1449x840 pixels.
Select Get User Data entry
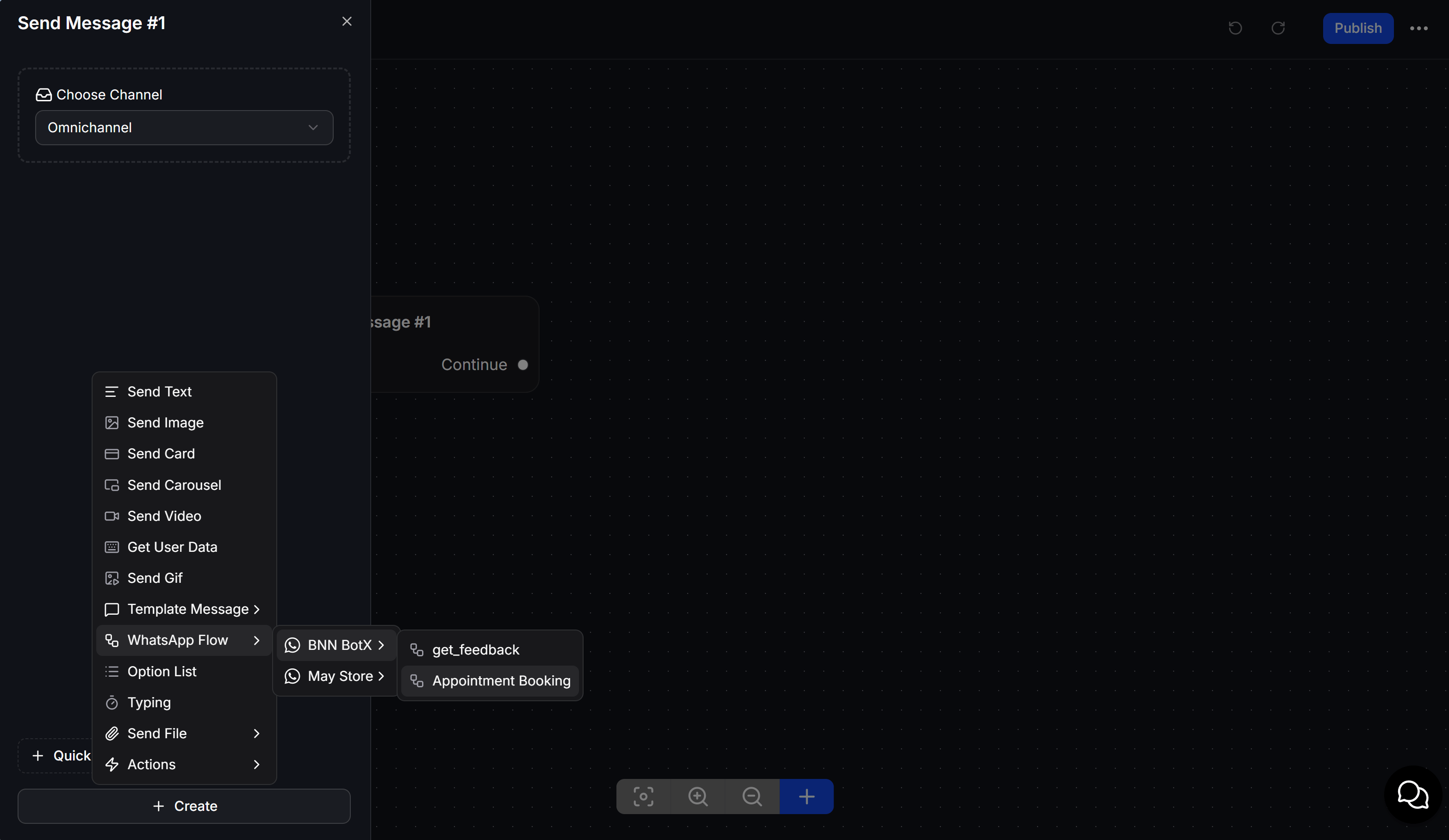tap(184, 547)
